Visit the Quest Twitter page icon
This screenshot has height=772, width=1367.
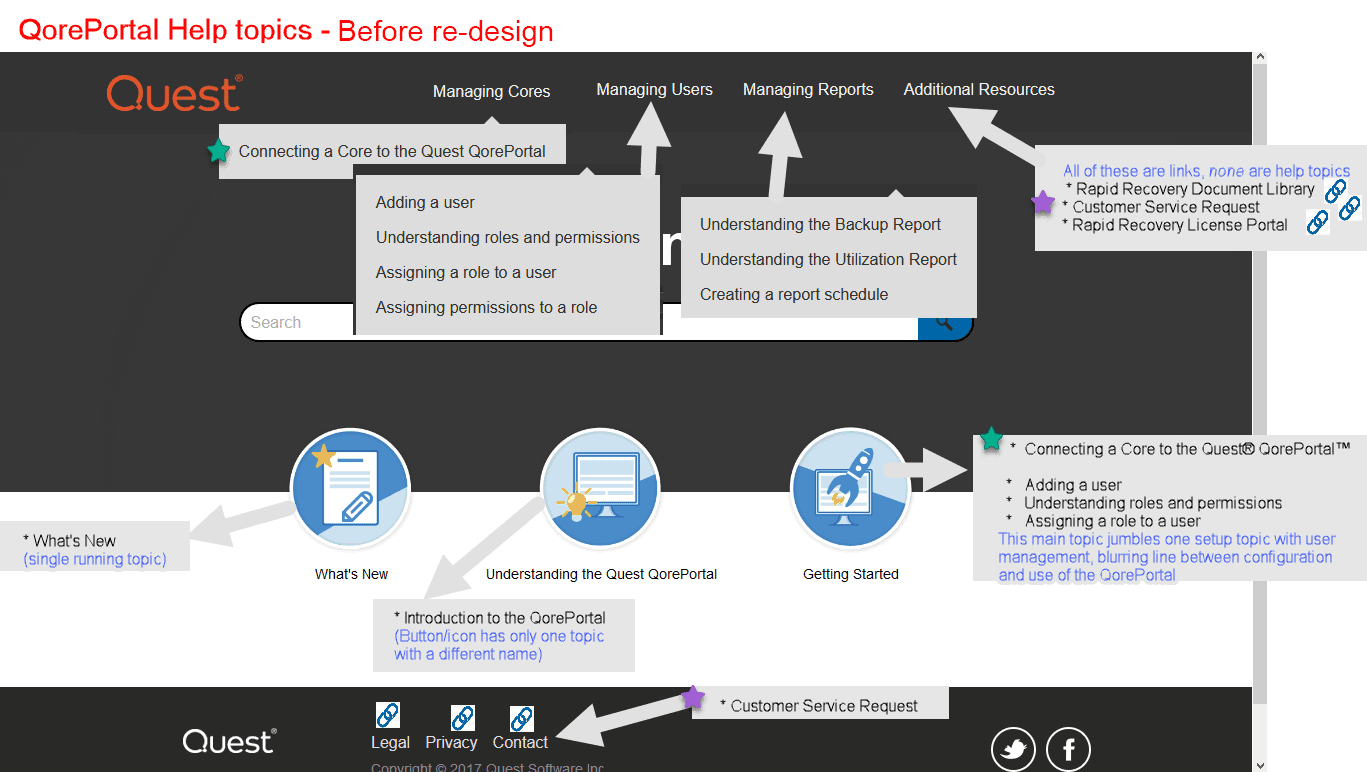(x=1014, y=749)
